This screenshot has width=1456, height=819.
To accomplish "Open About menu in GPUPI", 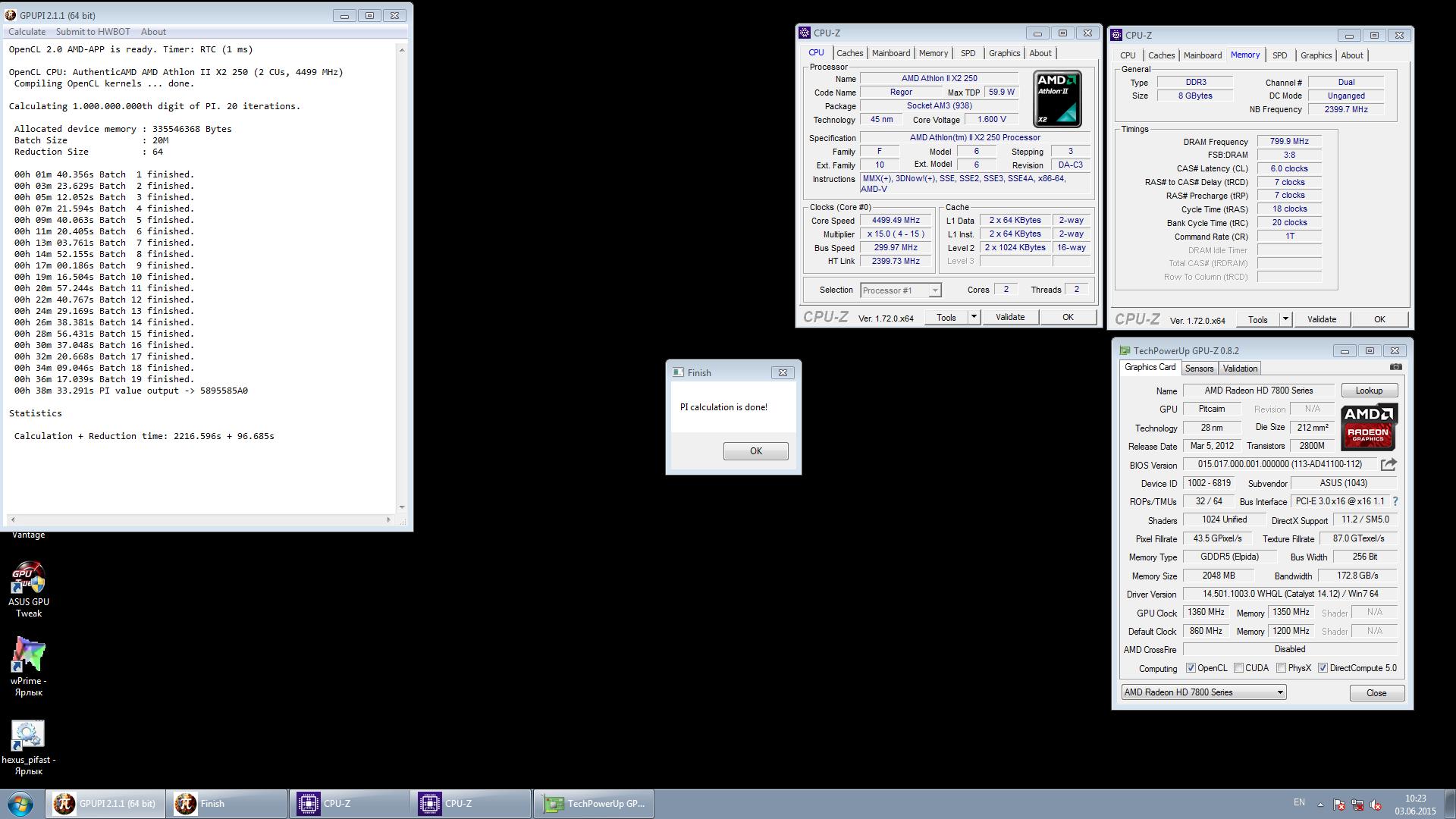I will [x=153, y=32].
